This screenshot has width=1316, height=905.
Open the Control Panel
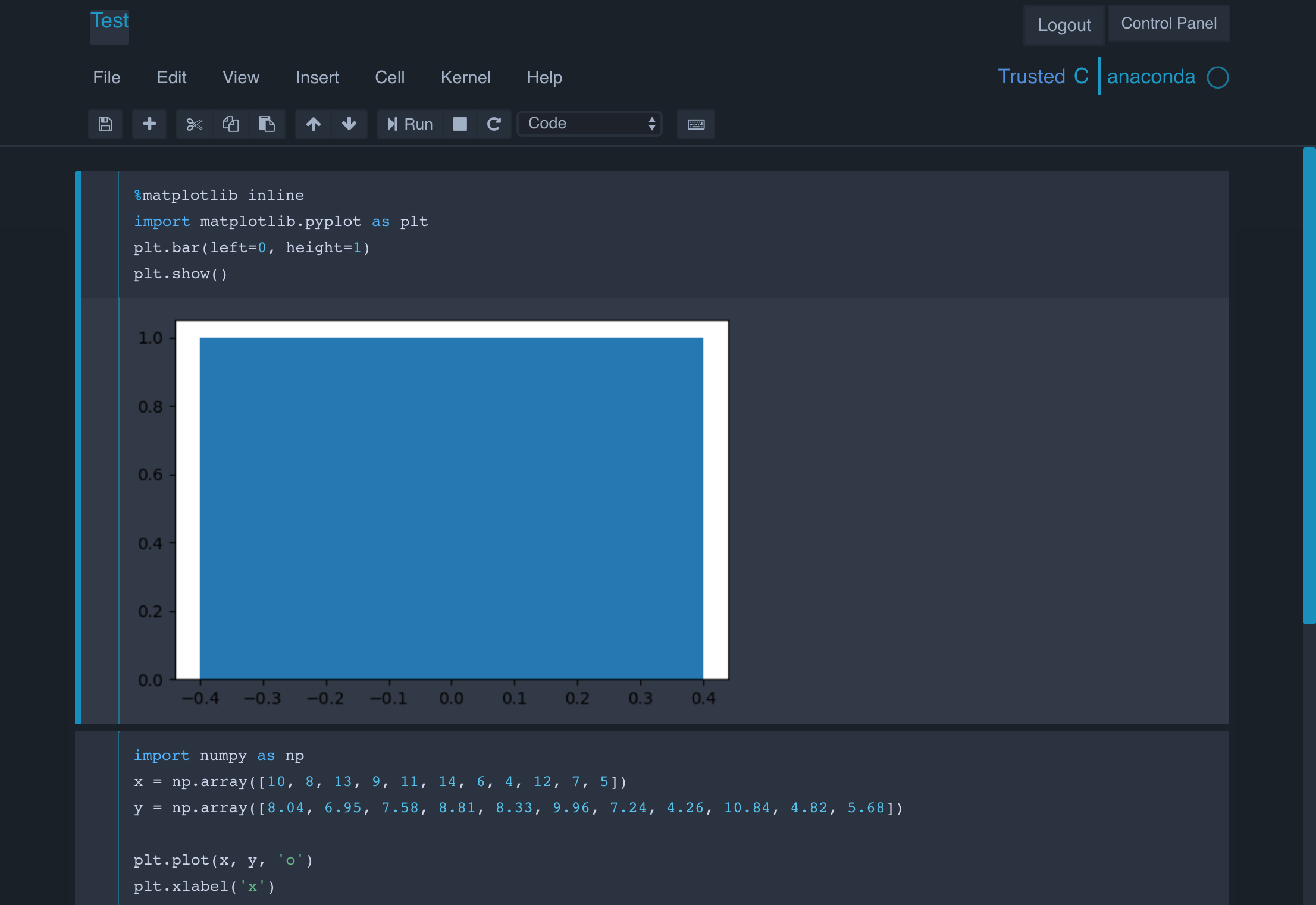[1168, 23]
